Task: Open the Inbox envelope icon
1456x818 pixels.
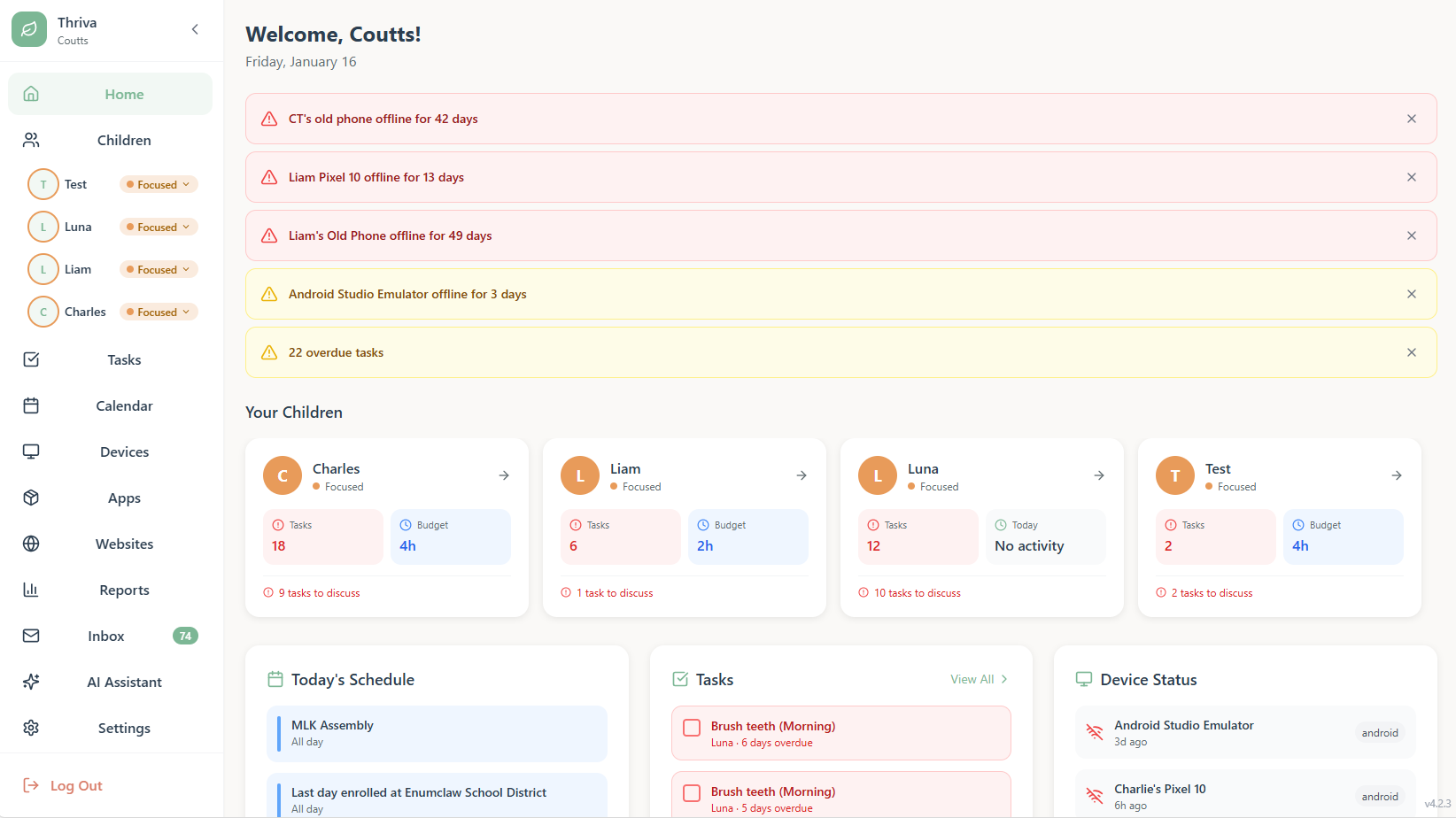Action: click(x=31, y=636)
